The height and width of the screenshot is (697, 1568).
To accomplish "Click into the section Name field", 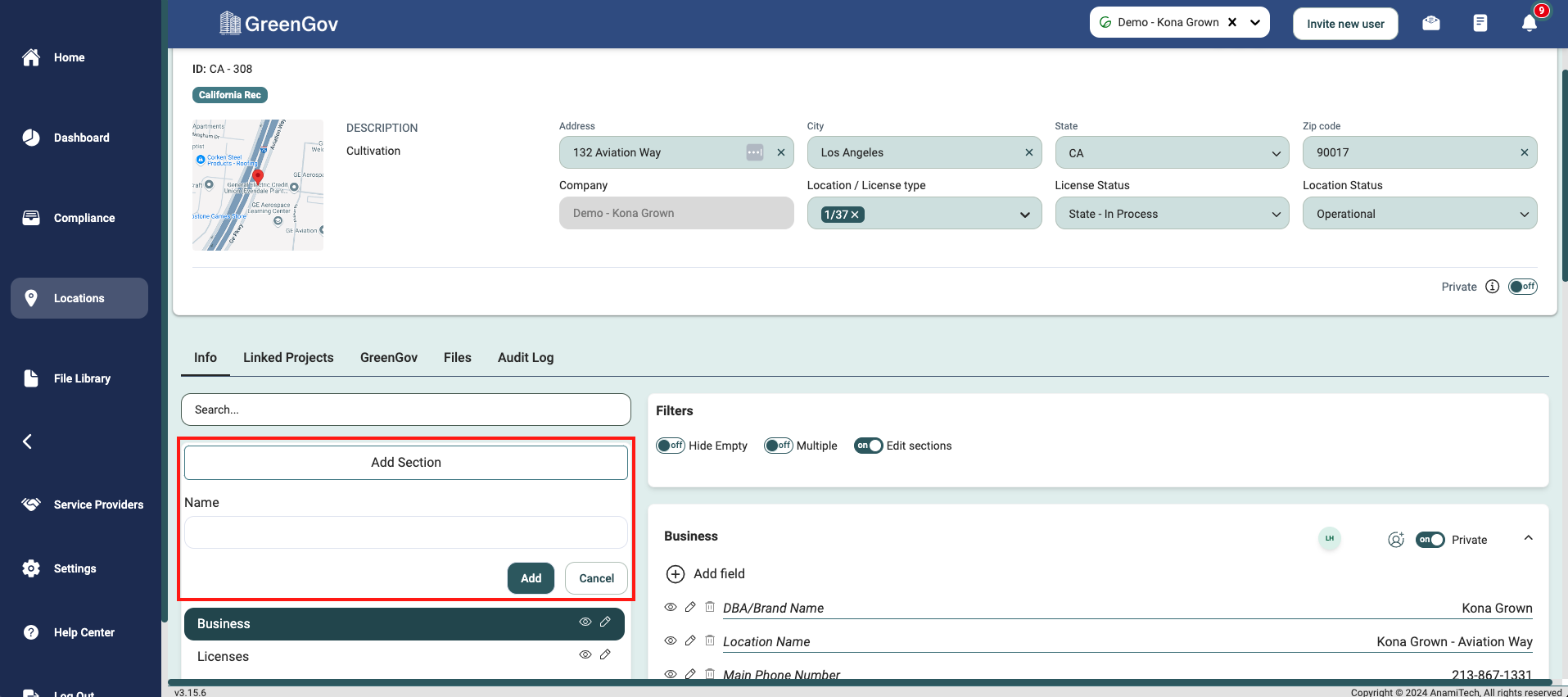I will tap(406, 532).
